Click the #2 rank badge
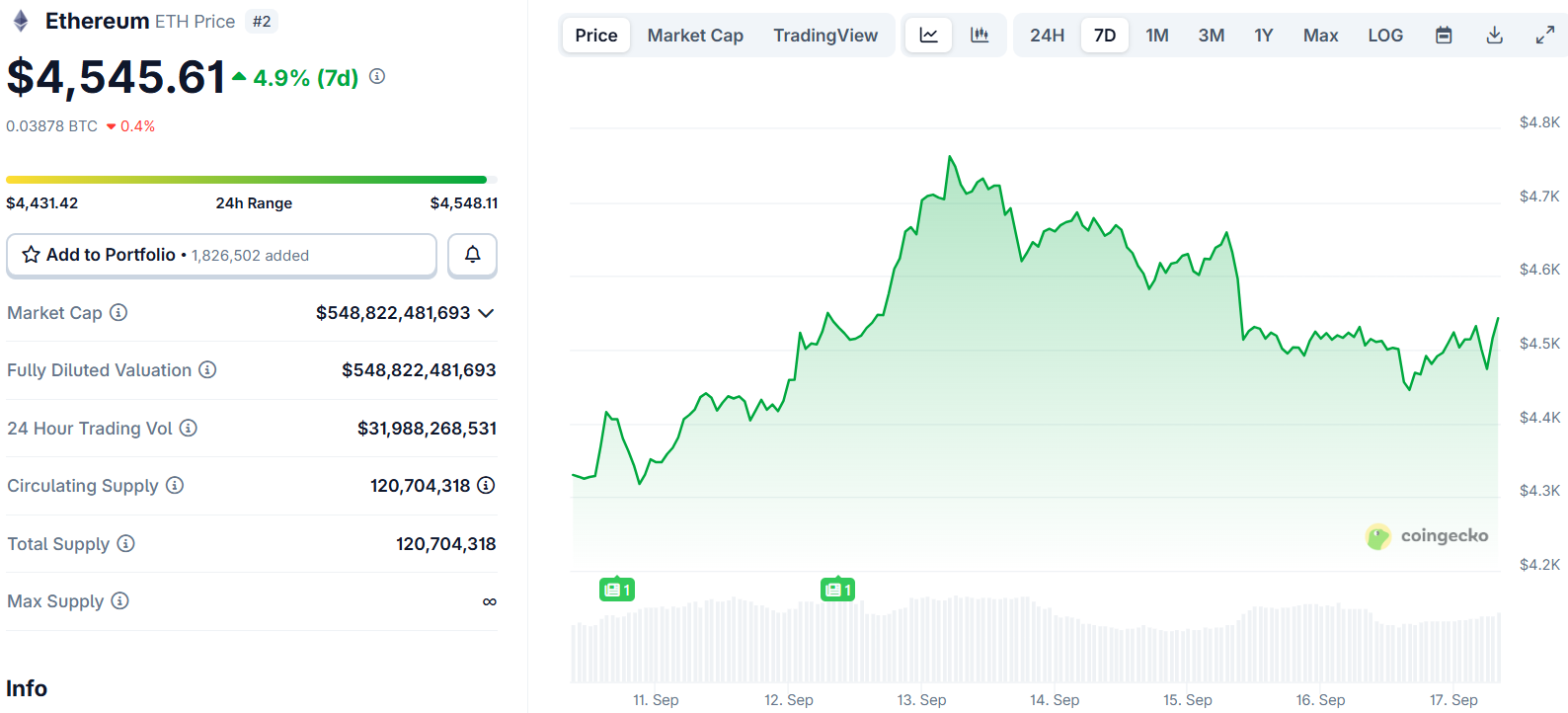Image resolution: width=1568 pixels, height=713 pixels. pos(262,22)
